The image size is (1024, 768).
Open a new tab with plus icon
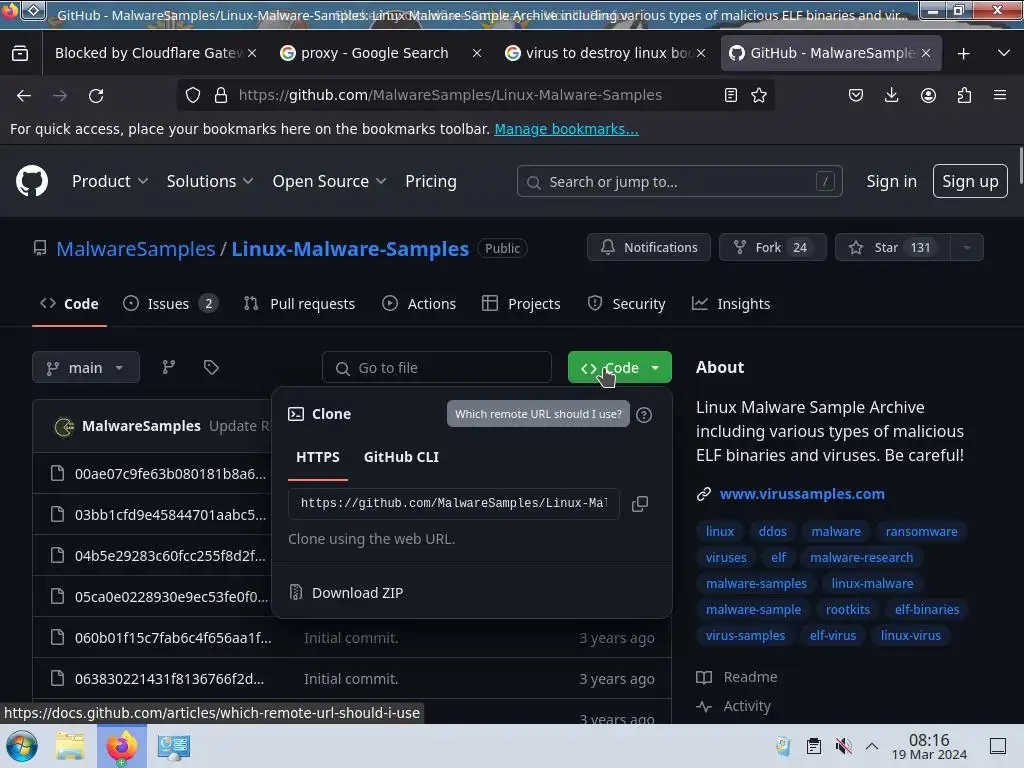pos(963,54)
